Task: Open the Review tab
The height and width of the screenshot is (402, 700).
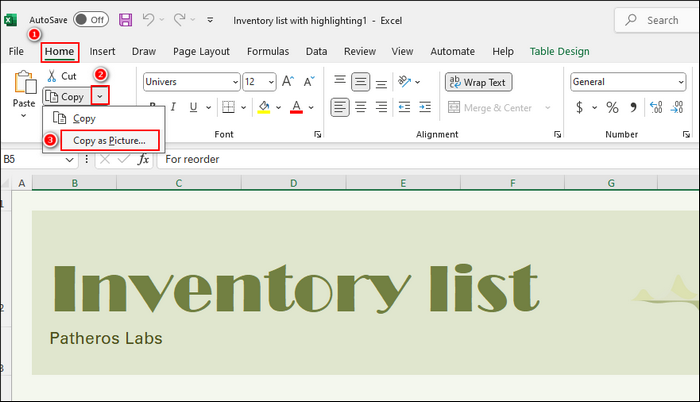Action: pos(360,51)
